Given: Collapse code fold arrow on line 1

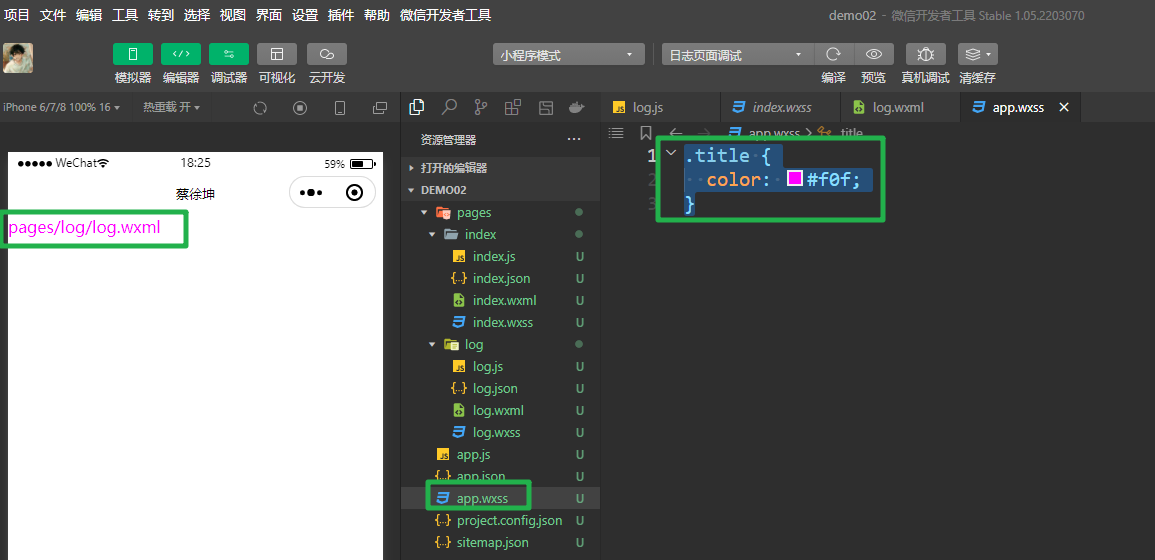Looking at the screenshot, I should (670, 153).
